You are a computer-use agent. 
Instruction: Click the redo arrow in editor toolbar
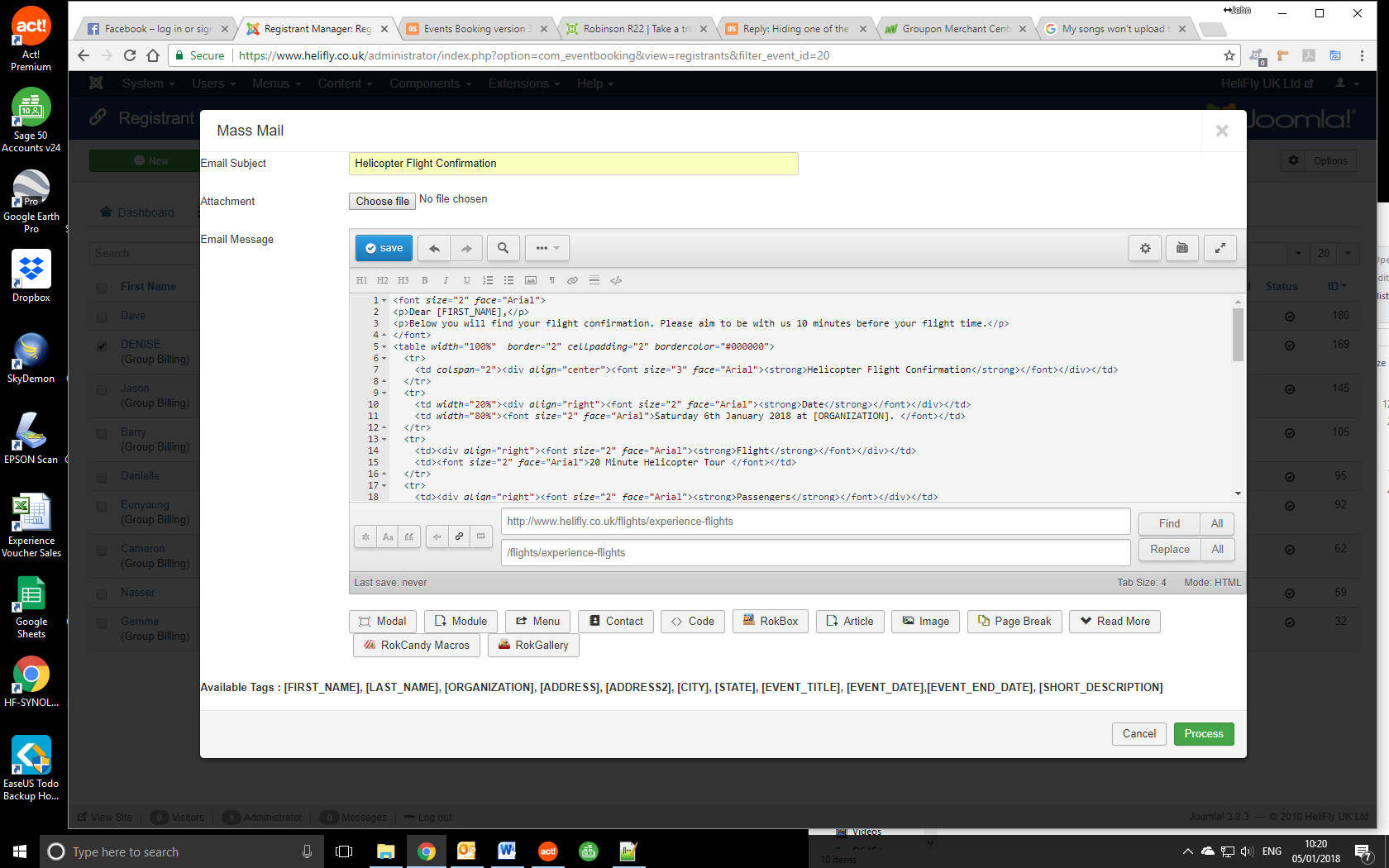point(466,248)
